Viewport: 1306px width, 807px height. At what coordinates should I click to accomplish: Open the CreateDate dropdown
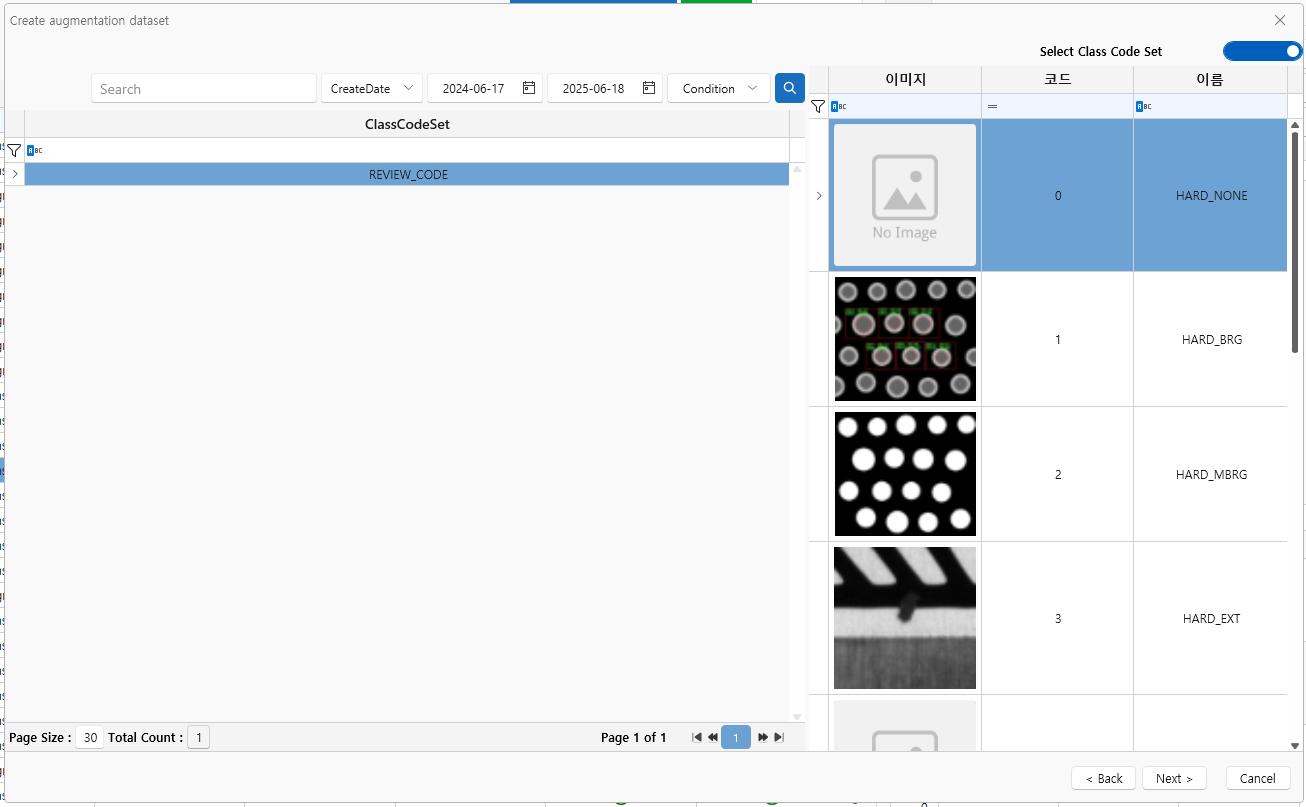click(371, 88)
